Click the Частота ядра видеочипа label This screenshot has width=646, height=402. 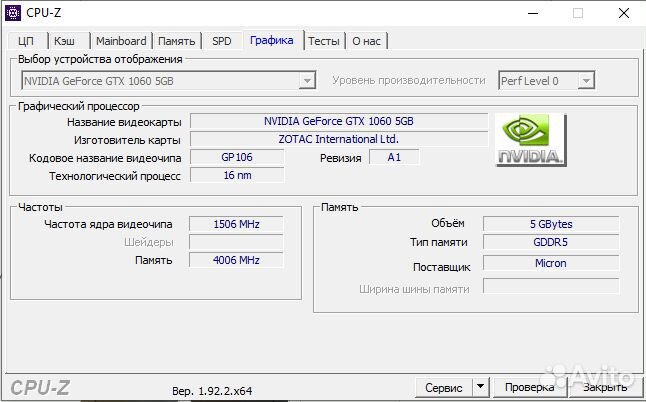coord(108,224)
